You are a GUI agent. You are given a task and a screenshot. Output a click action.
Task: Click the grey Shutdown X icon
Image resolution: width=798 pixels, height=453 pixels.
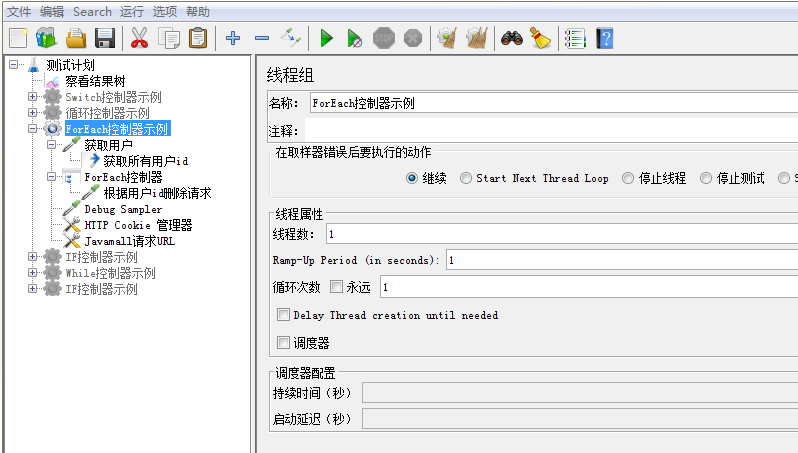pos(413,38)
